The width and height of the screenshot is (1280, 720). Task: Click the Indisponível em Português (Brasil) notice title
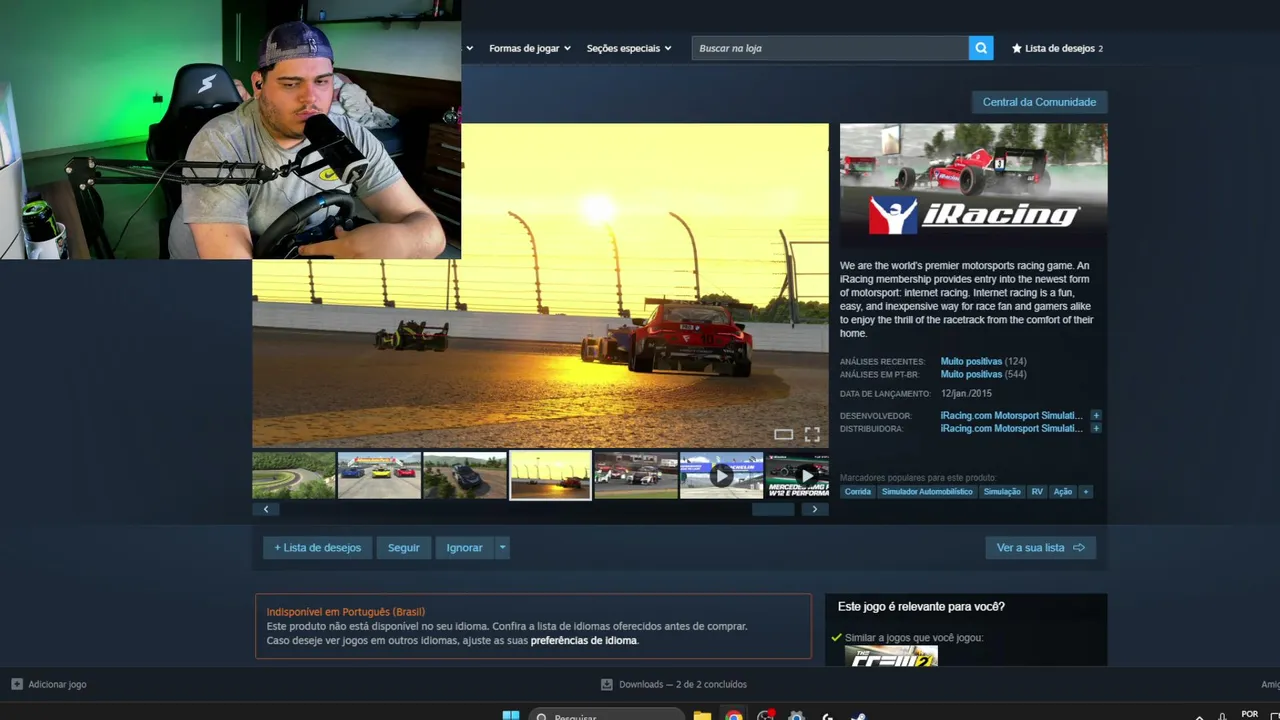346,612
